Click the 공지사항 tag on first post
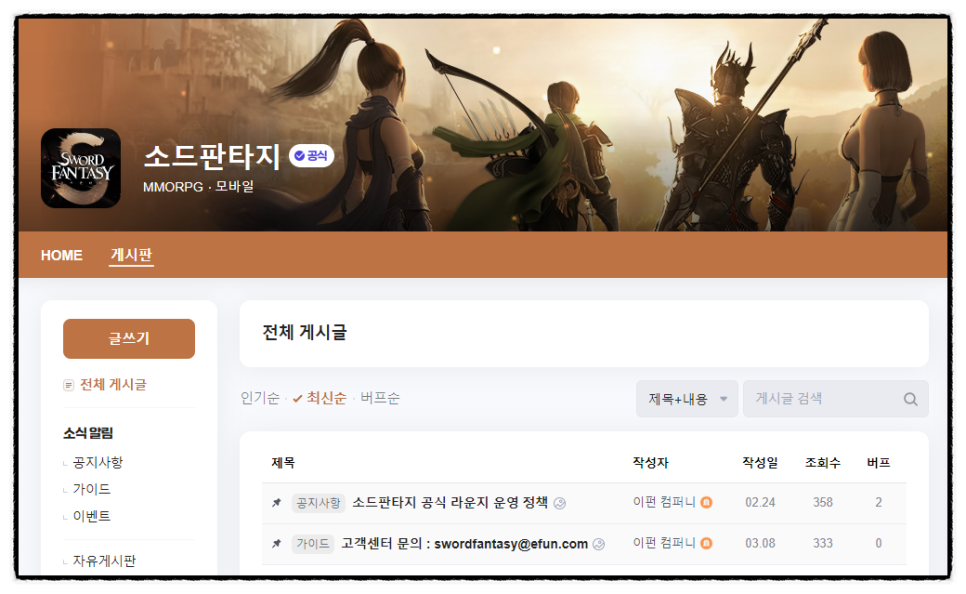The image size is (966, 594). coord(319,503)
